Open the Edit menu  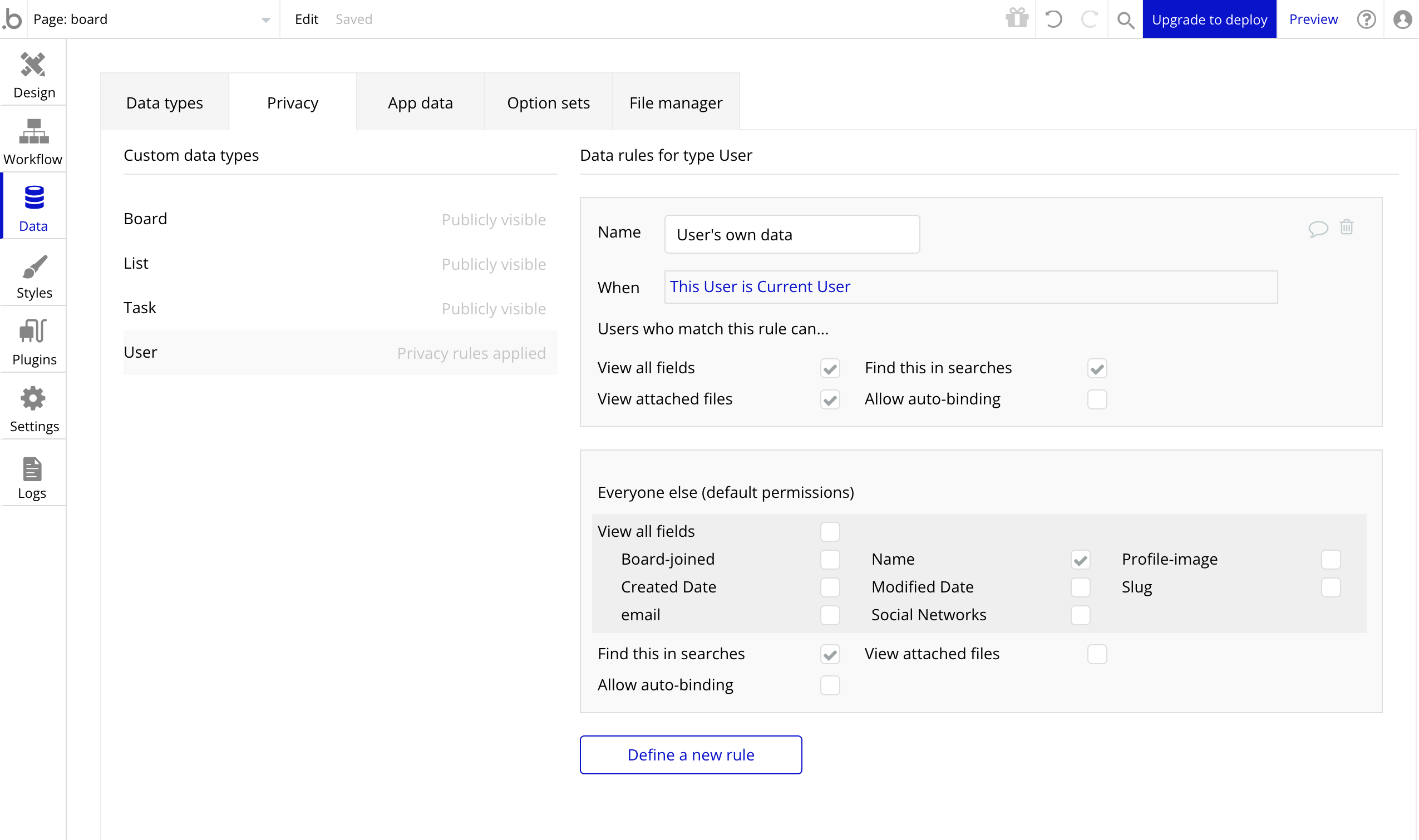tap(306, 19)
